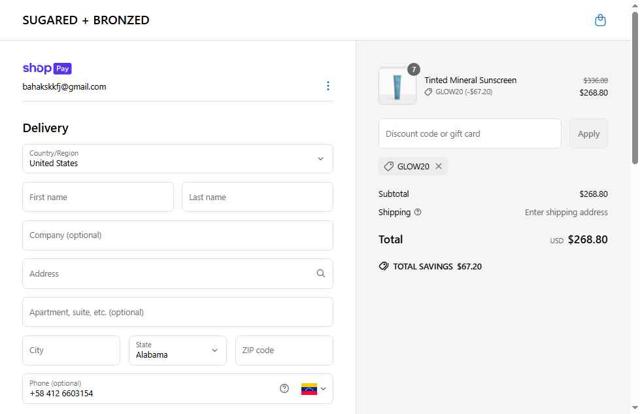This screenshot has width=640, height=414.
Task: Click the Delivery section heading
Action: coord(45,128)
